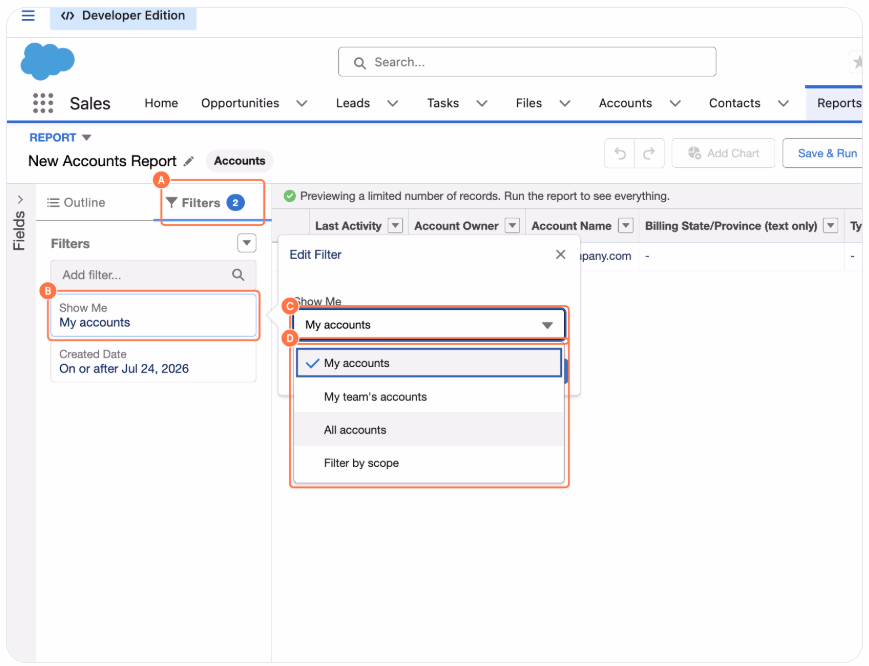Switch to the Outline tab
The image size is (869, 666).
[76, 203]
